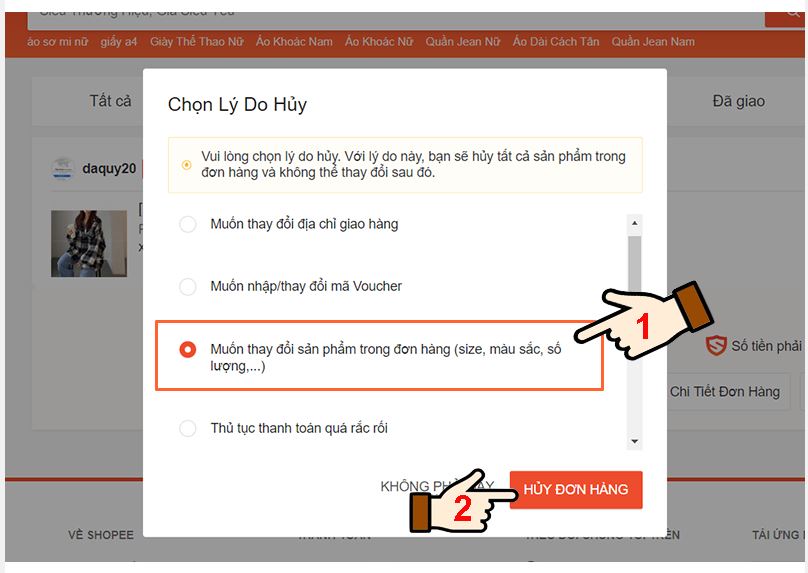Click the product thumbnail image in the order
Image resolution: width=808 pixels, height=573 pixels.
89,242
